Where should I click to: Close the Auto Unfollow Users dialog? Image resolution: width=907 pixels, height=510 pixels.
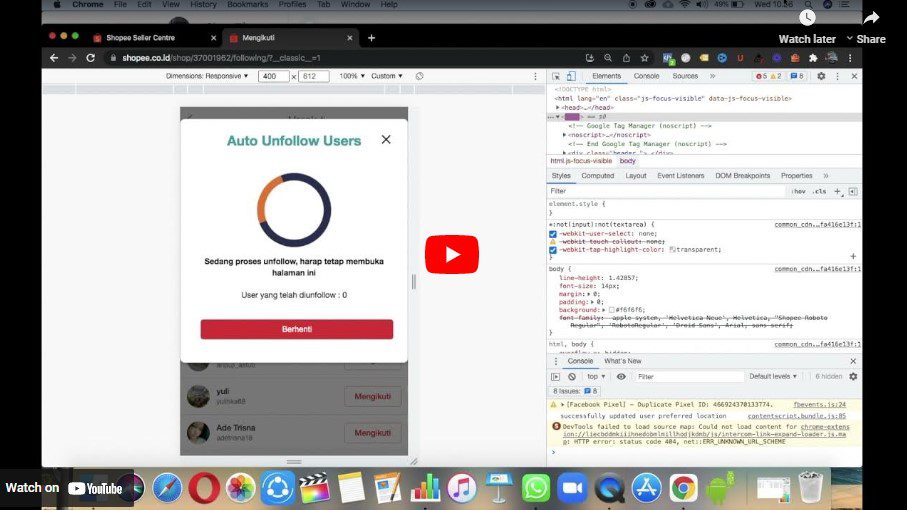(x=386, y=139)
